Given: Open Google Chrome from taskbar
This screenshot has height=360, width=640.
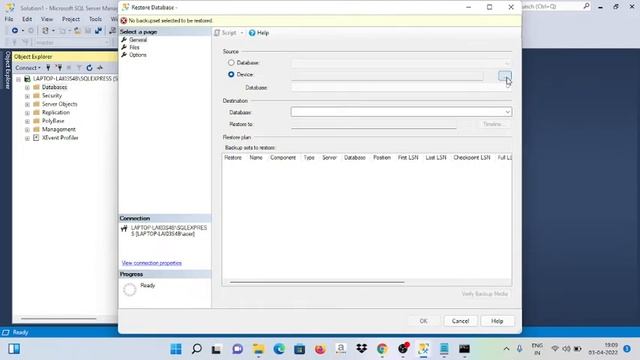Looking at the screenshot, I should (x=382, y=349).
